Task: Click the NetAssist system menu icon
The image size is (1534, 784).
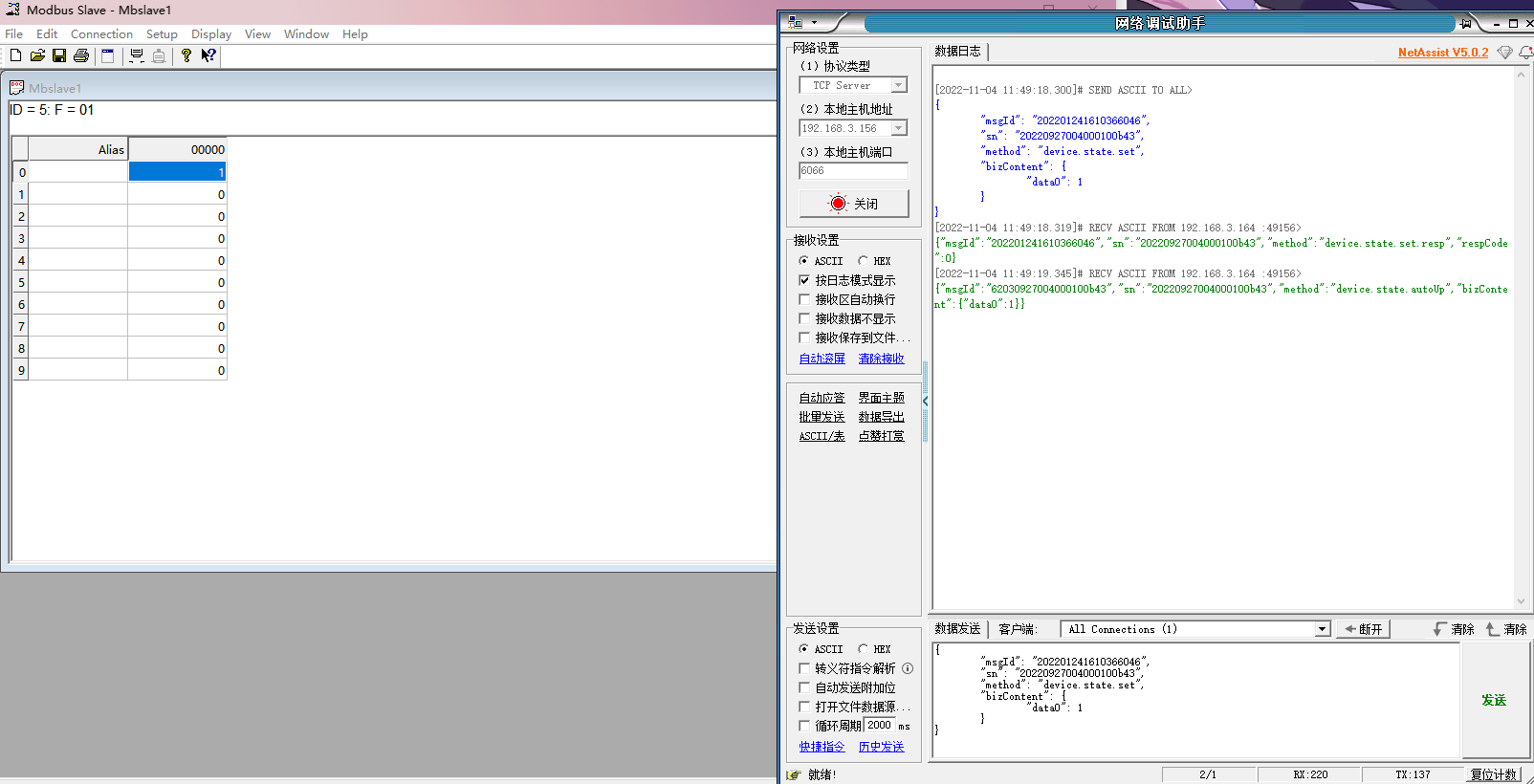Action: pos(795,22)
